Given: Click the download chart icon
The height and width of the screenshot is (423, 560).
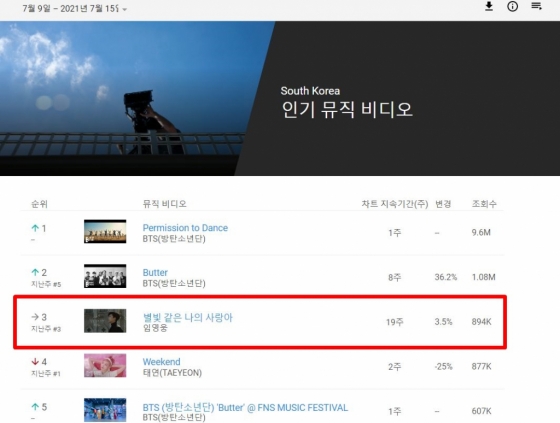Looking at the screenshot, I should 489,6.
